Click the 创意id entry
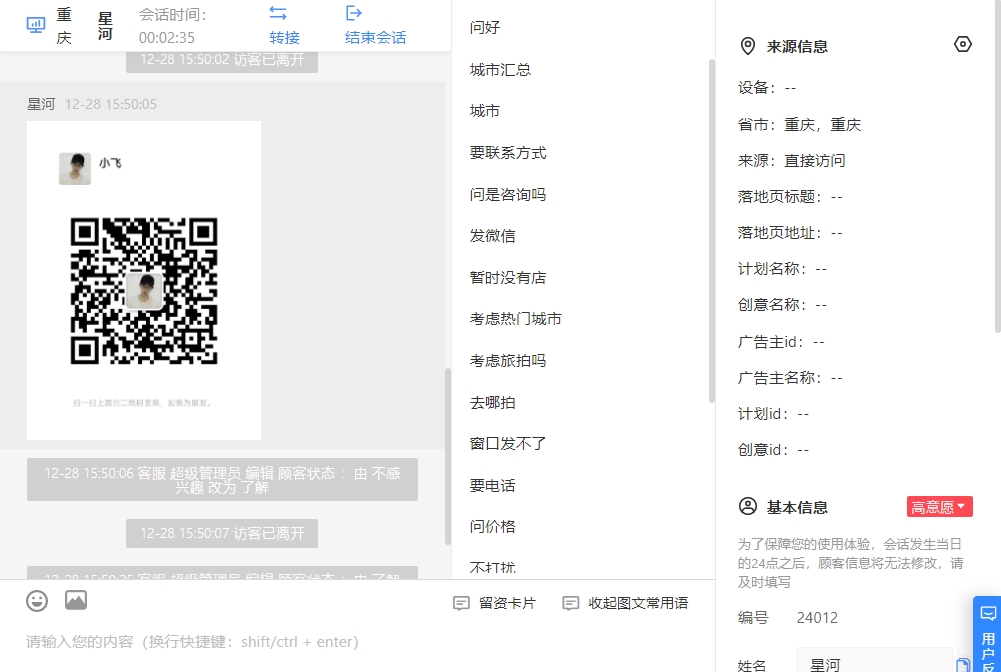This screenshot has width=1001, height=672. click(x=774, y=450)
